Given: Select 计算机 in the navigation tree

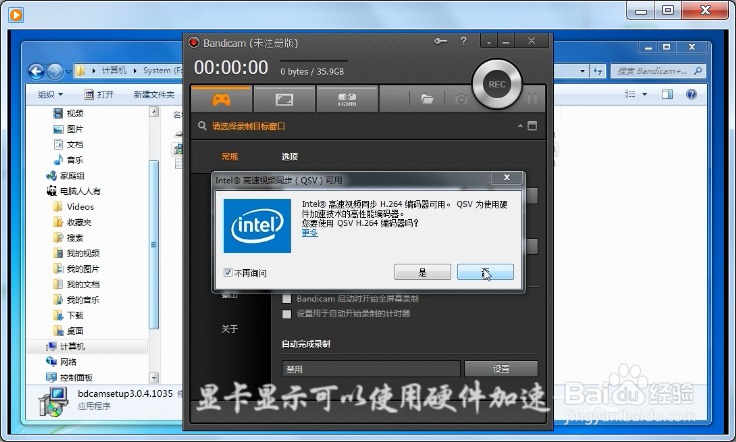Looking at the screenshot, I should point(66,346).
